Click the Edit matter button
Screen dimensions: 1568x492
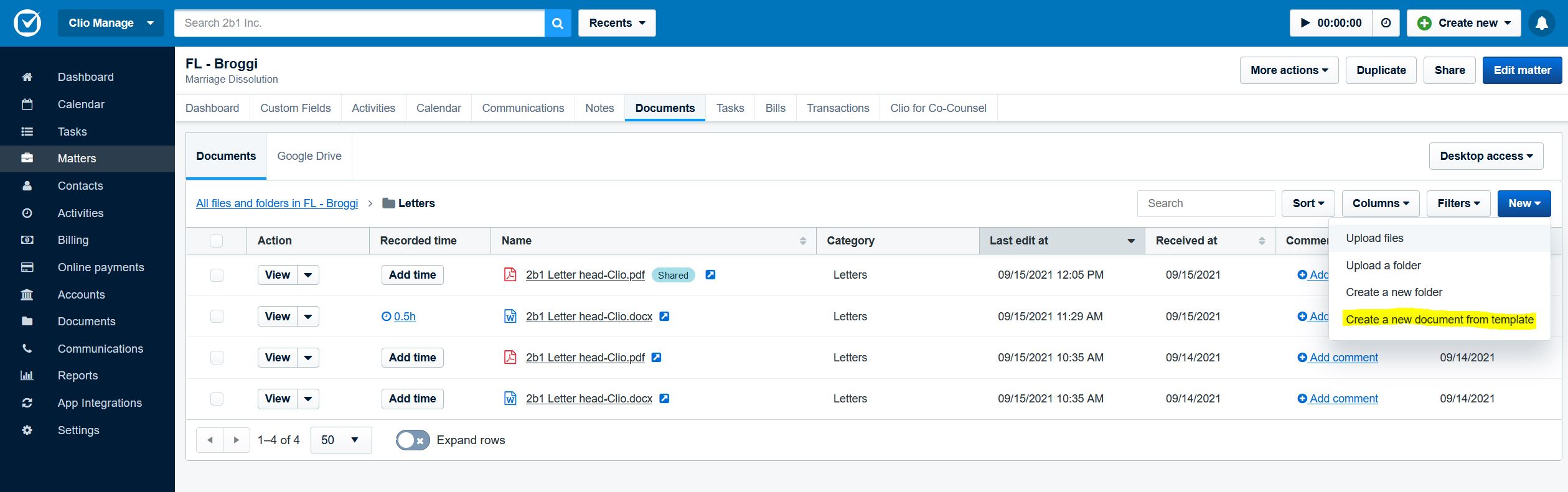tap(1522, 70)
